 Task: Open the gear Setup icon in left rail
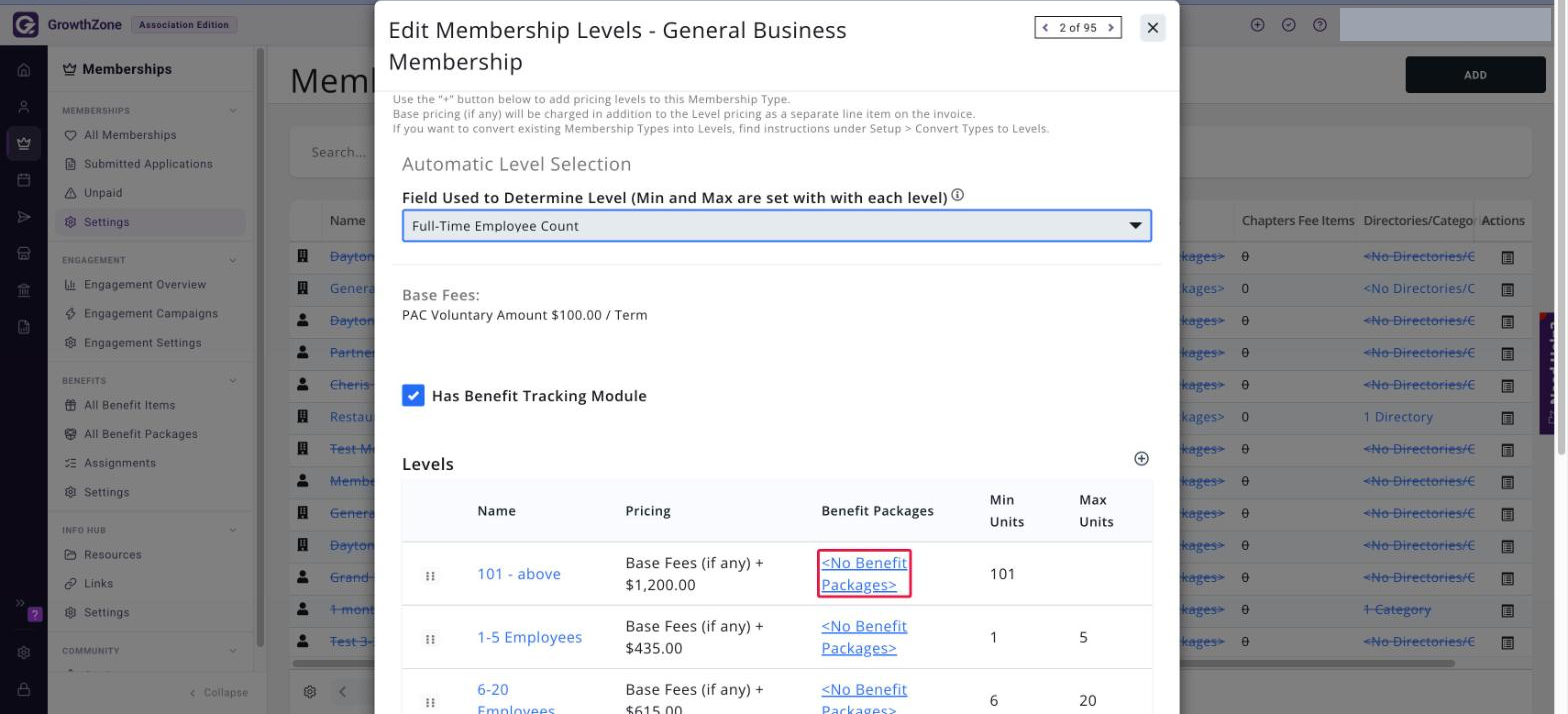24,653
